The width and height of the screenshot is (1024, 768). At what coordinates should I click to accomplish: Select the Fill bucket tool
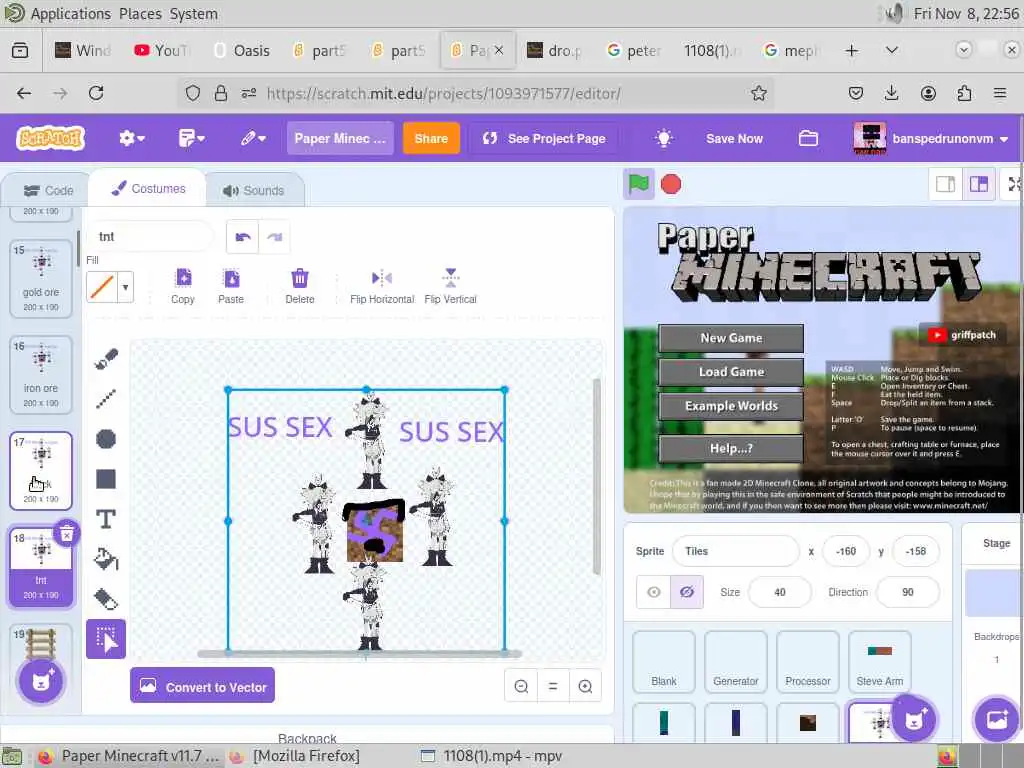tap(106, 559)
